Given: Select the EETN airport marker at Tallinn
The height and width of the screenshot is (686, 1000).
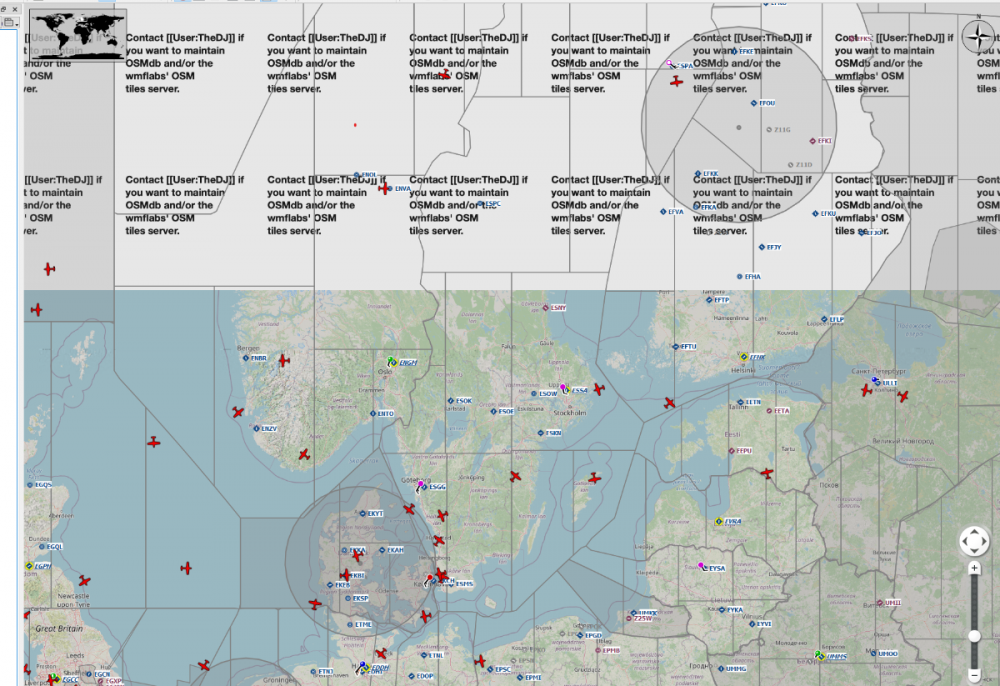Looking at the screenshot, I should [740, 402].
